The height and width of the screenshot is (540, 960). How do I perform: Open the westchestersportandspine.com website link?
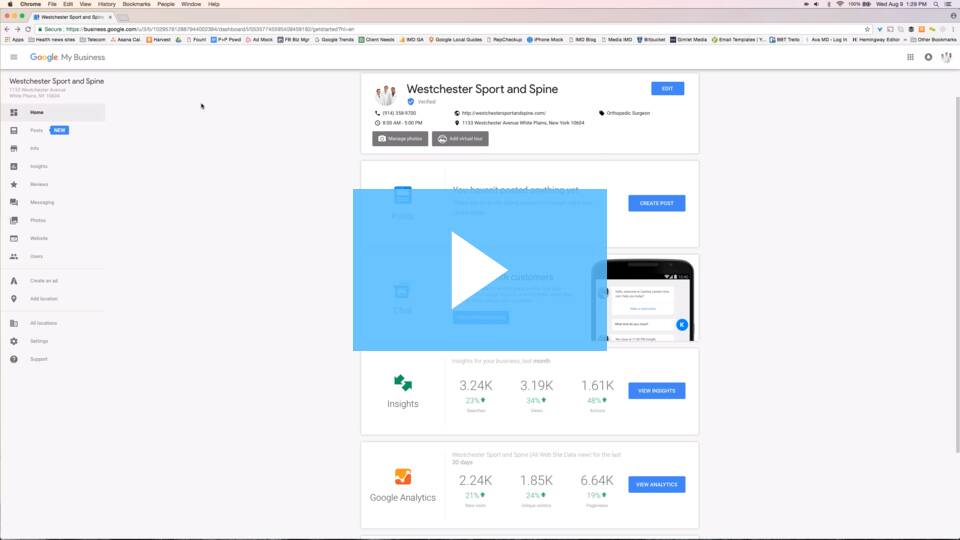503,113
